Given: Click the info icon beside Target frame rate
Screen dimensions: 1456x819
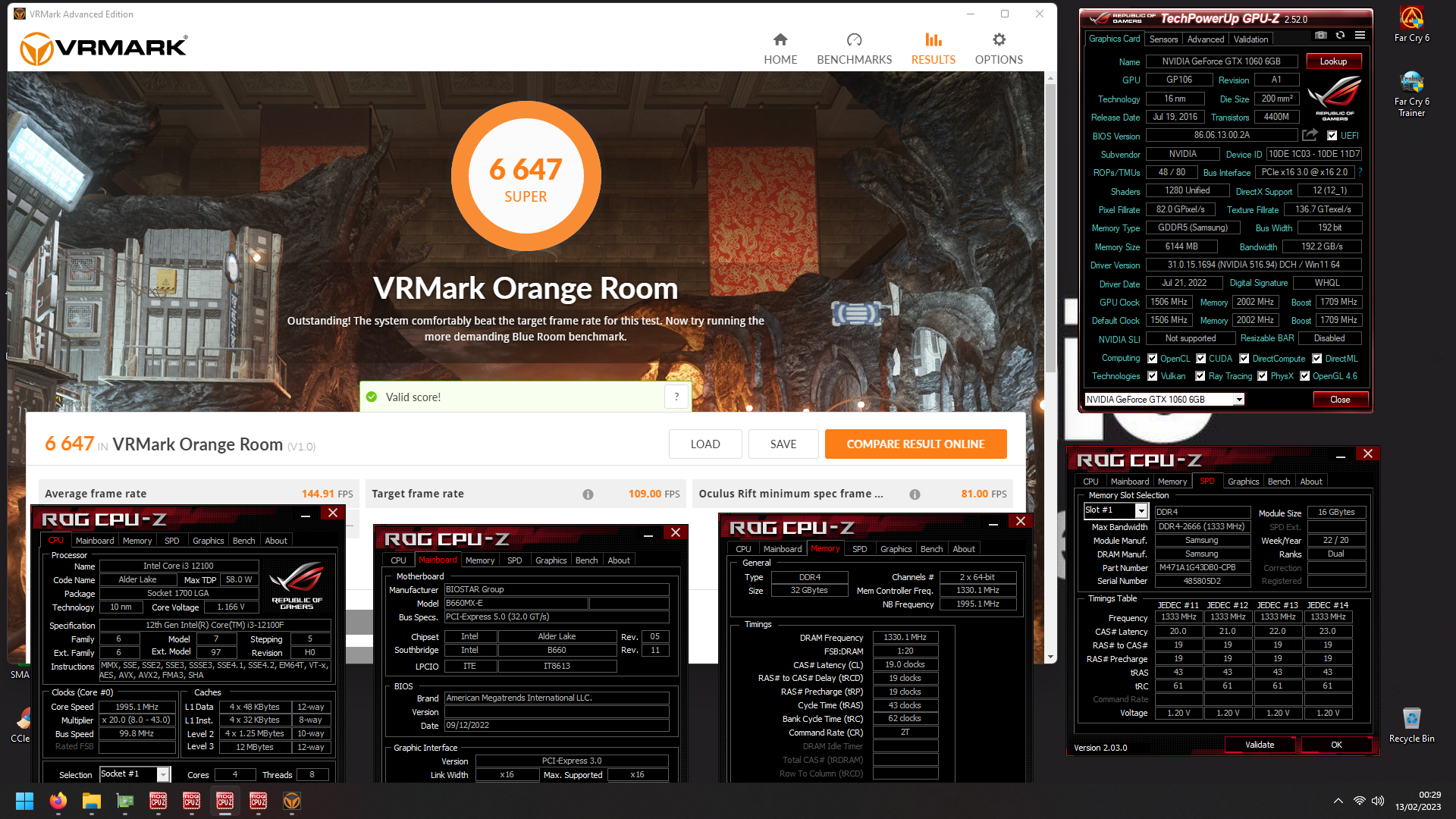Looking at the screenshot, I should [588, 494].
